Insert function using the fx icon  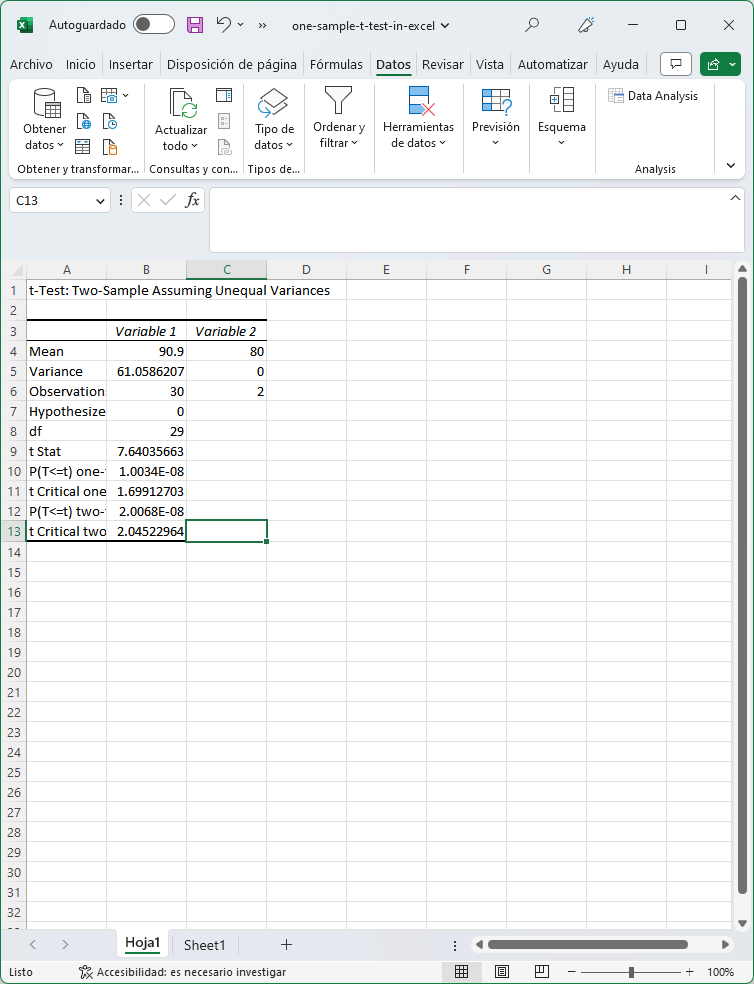(x=193, y=200)
